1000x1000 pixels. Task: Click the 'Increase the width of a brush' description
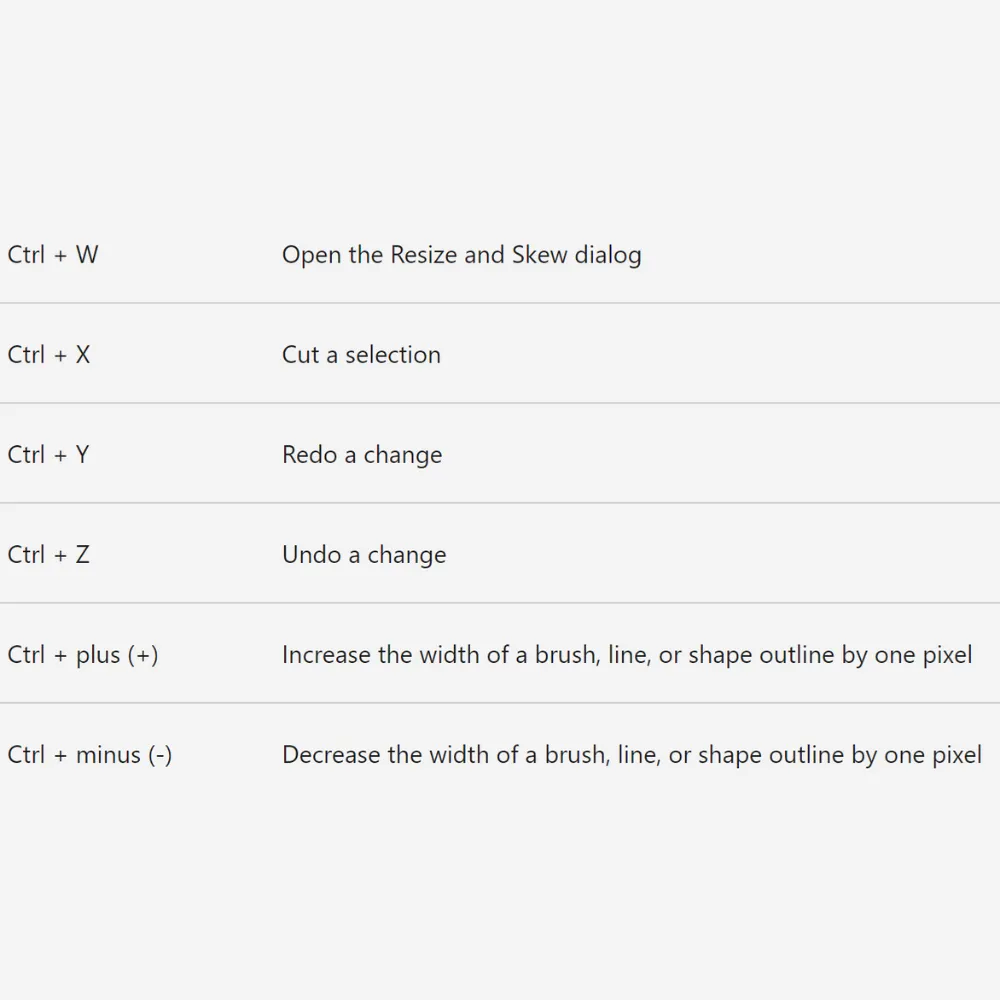(627, 655)
